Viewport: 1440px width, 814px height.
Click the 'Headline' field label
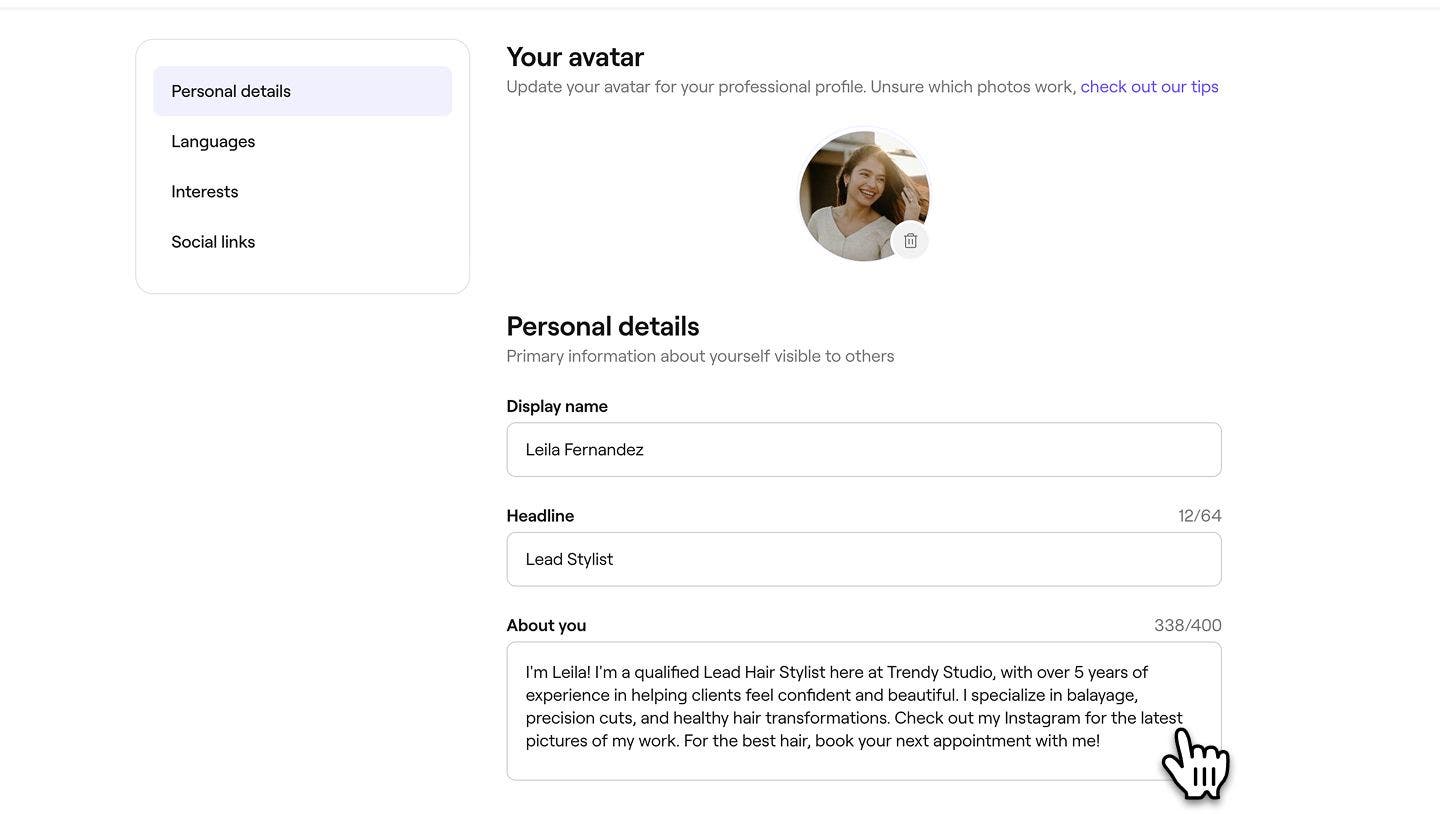click(540, 516)
